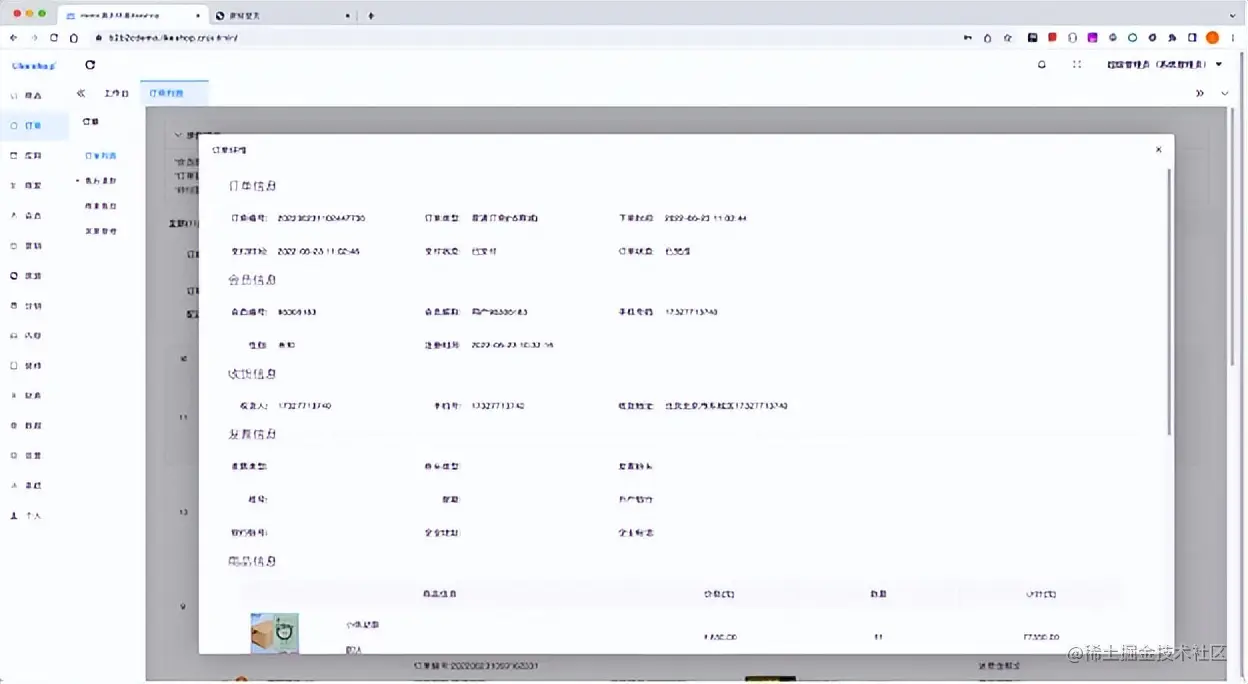This screenshot has height=684, width=1248.
Task: Click the browser forward arrow
Action: coord(33,38)
